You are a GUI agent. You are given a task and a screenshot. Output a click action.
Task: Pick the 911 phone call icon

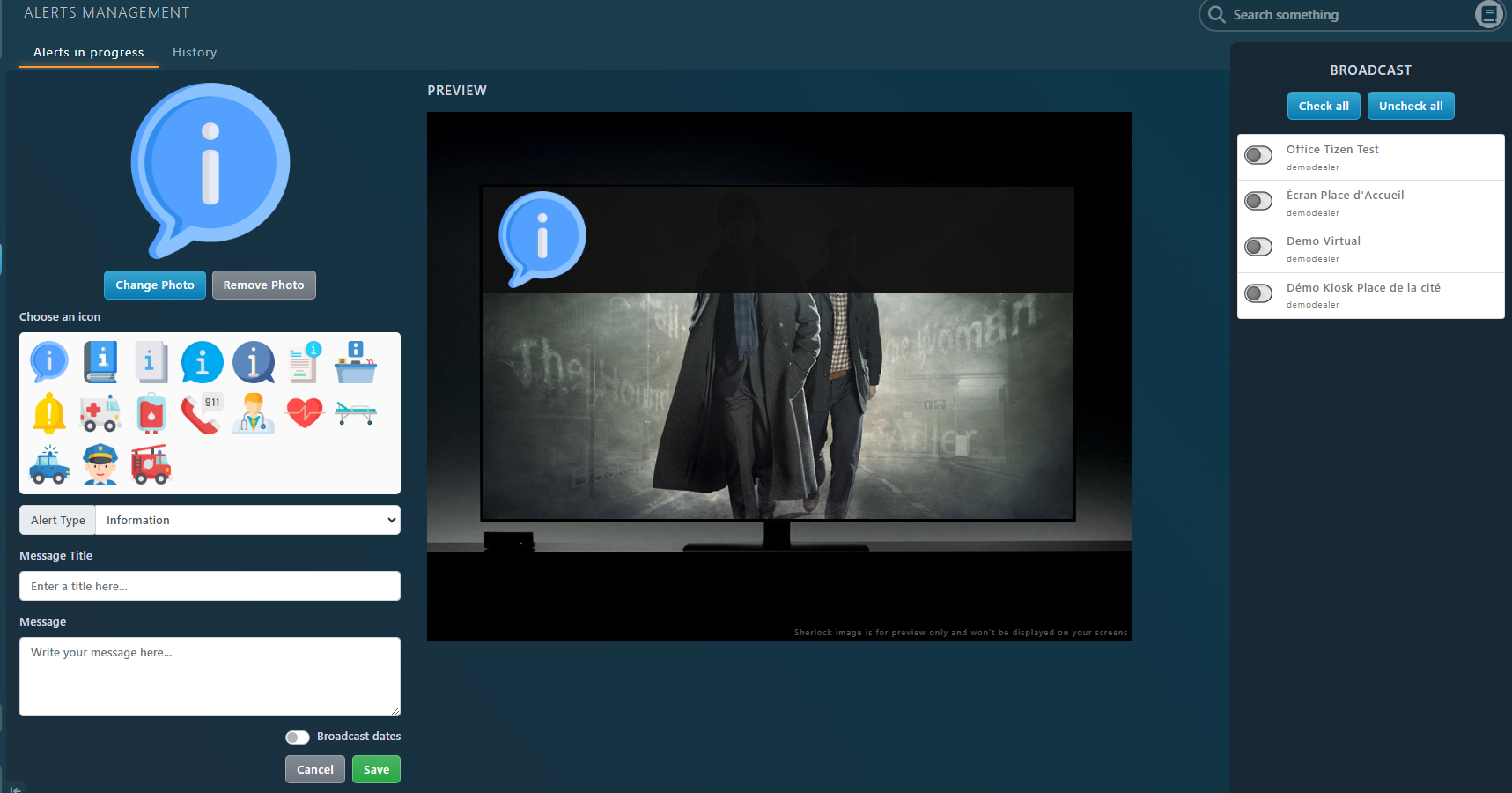[202, 413]
